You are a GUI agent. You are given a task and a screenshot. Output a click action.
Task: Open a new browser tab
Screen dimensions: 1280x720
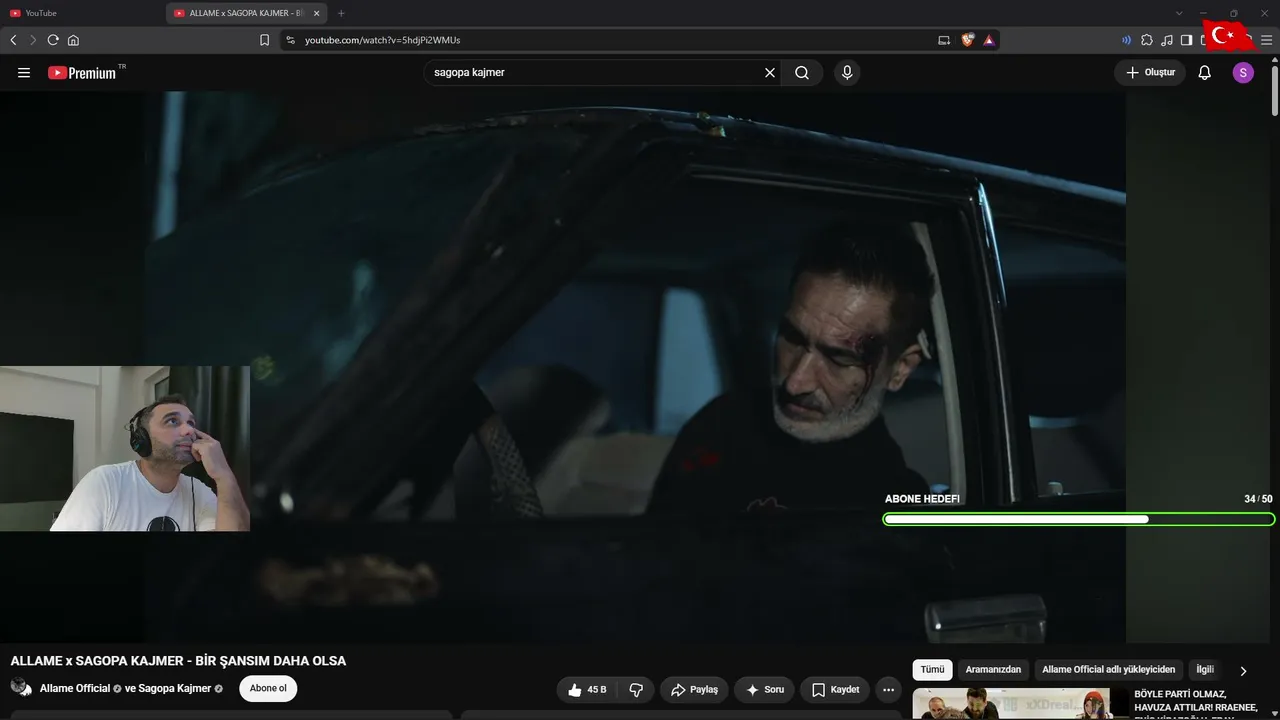pos(341,13)
